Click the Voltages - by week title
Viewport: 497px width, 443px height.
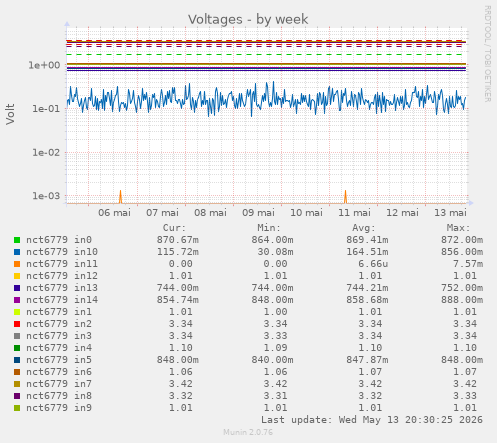[248, 19]
